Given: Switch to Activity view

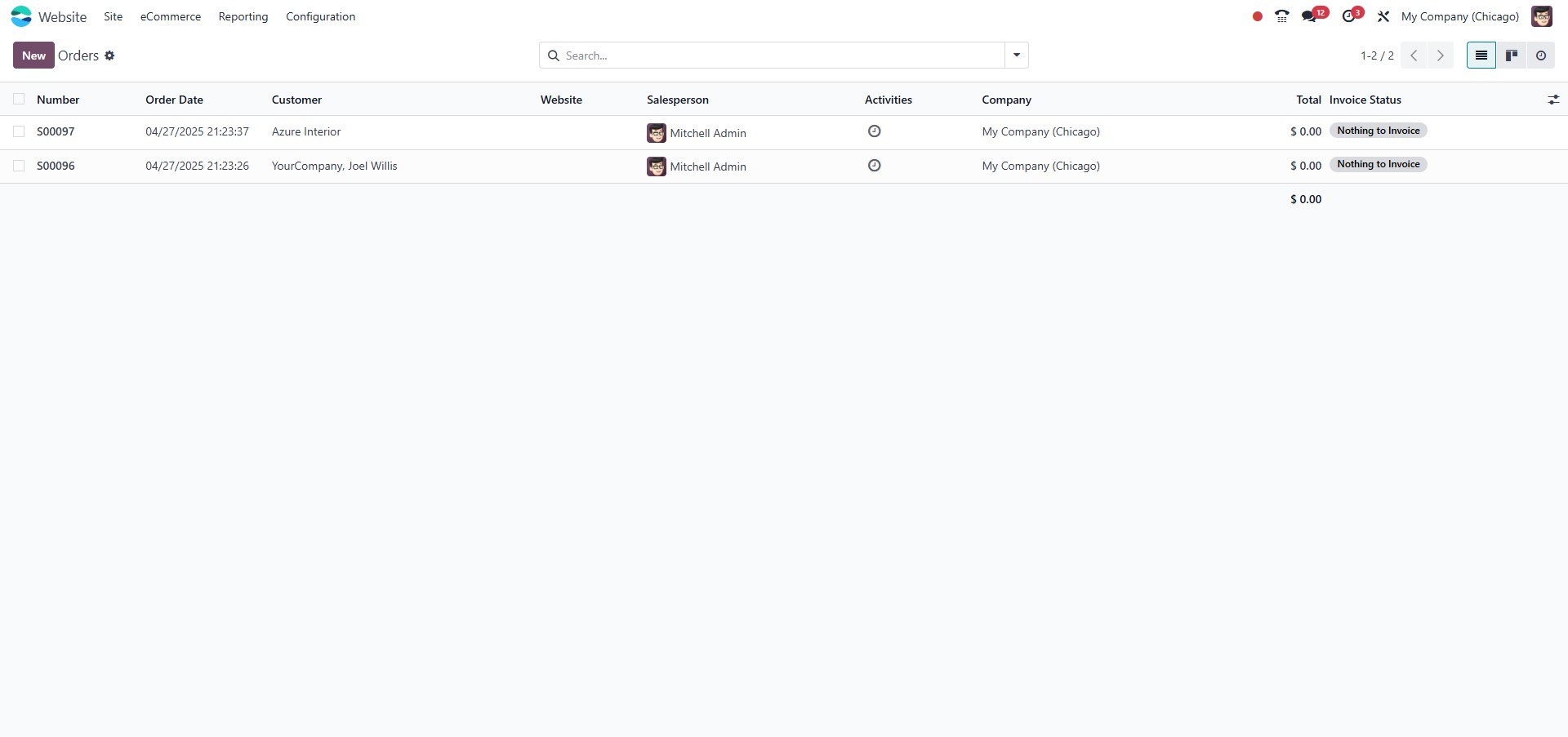Looking at the screenshot, I should [x=1541, y=55].
